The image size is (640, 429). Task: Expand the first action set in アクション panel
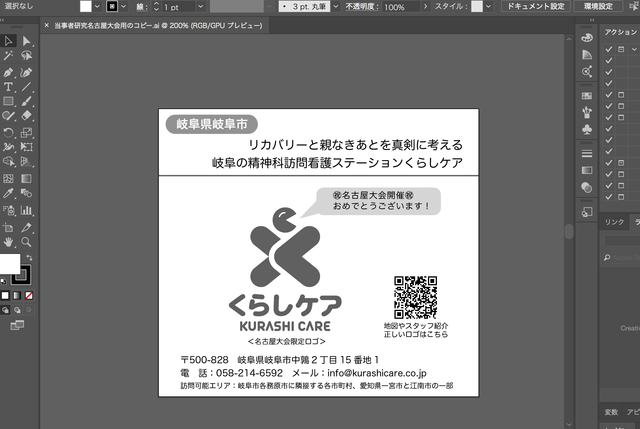pos(633,49)
